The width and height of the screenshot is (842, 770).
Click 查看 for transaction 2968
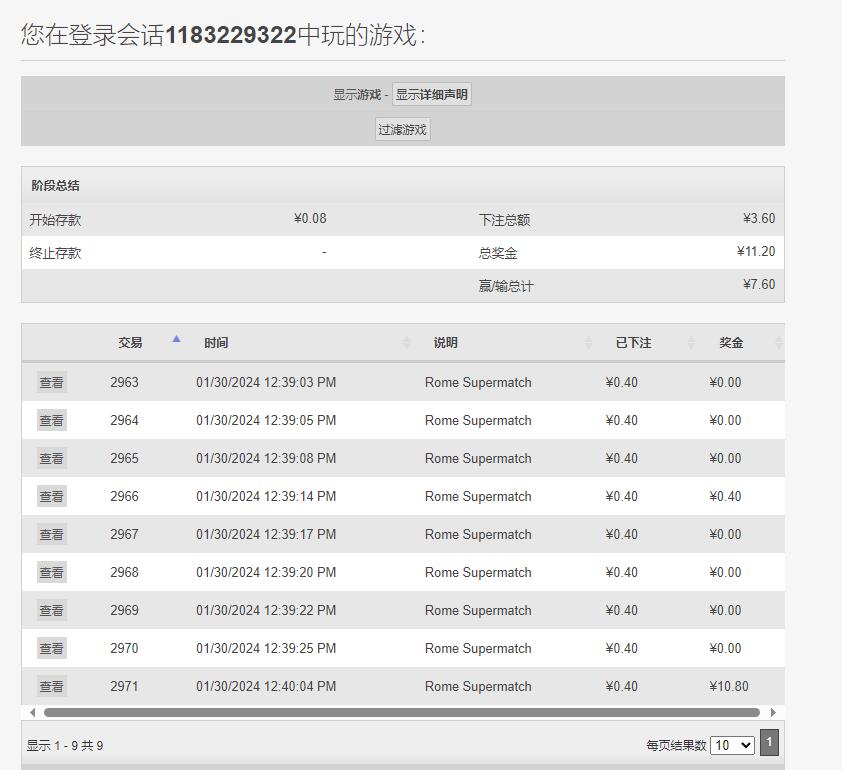tap(51, 573)
